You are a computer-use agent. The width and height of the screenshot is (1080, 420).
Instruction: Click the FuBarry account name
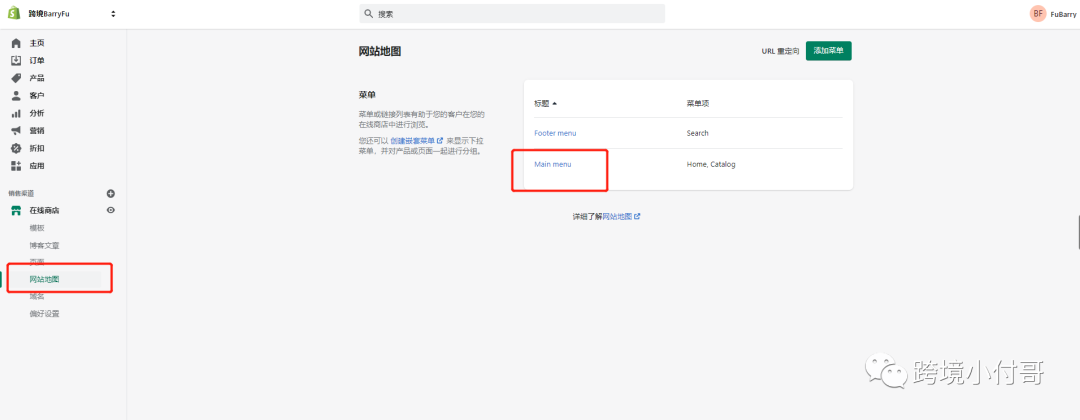(x=1063, y=14)
